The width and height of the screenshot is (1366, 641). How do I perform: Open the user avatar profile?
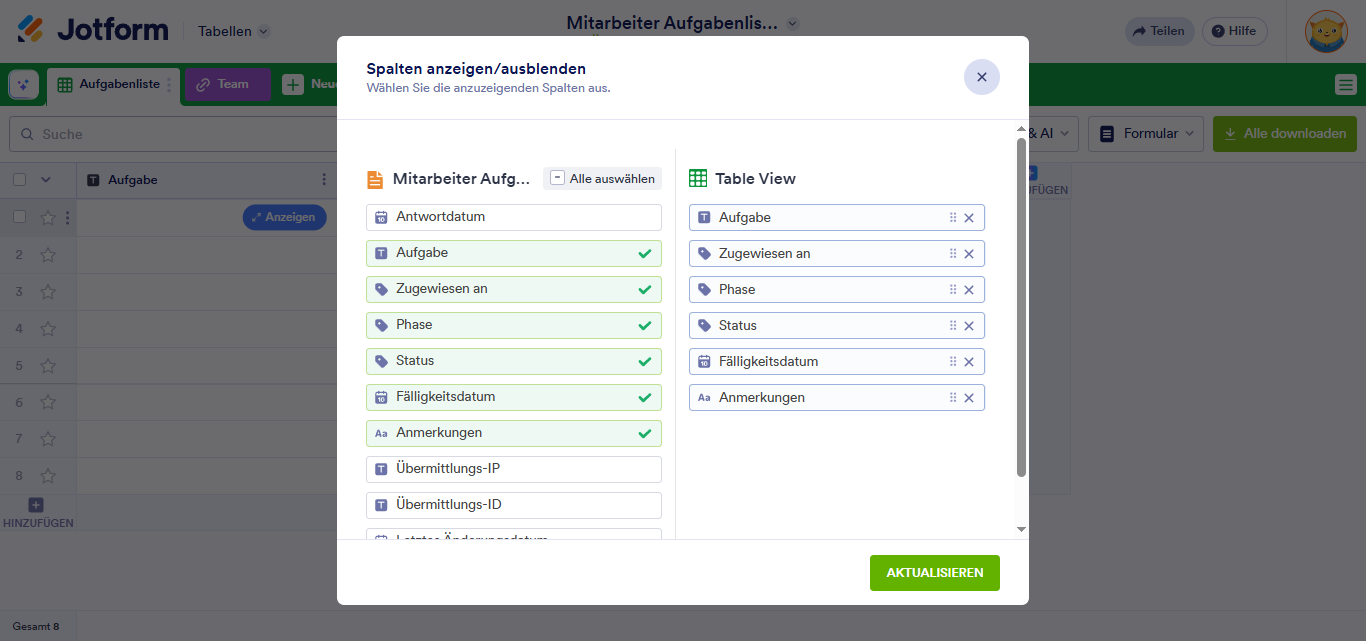[x=1326, y=31]
